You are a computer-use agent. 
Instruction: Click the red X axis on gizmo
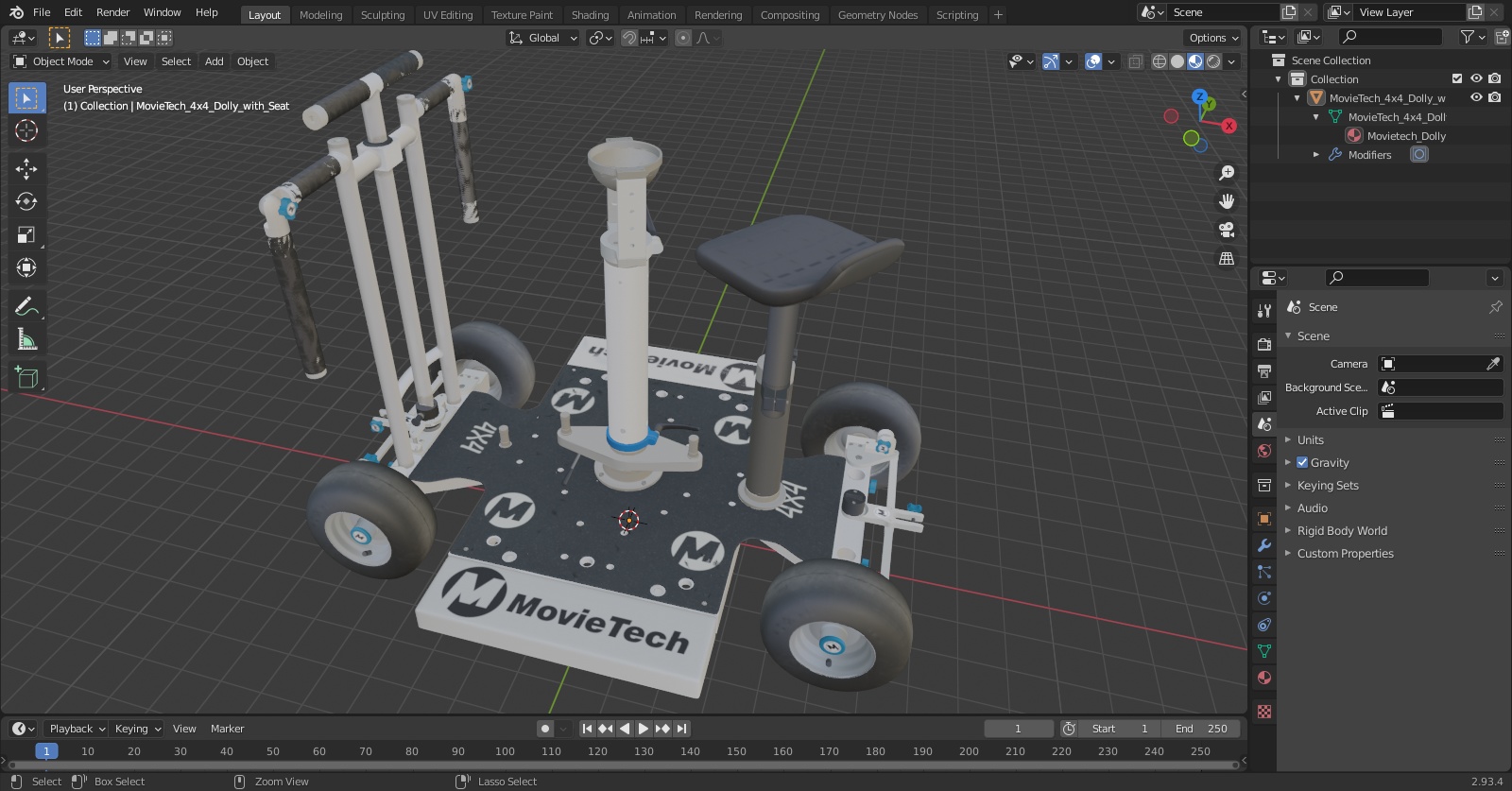[1228, 125]
